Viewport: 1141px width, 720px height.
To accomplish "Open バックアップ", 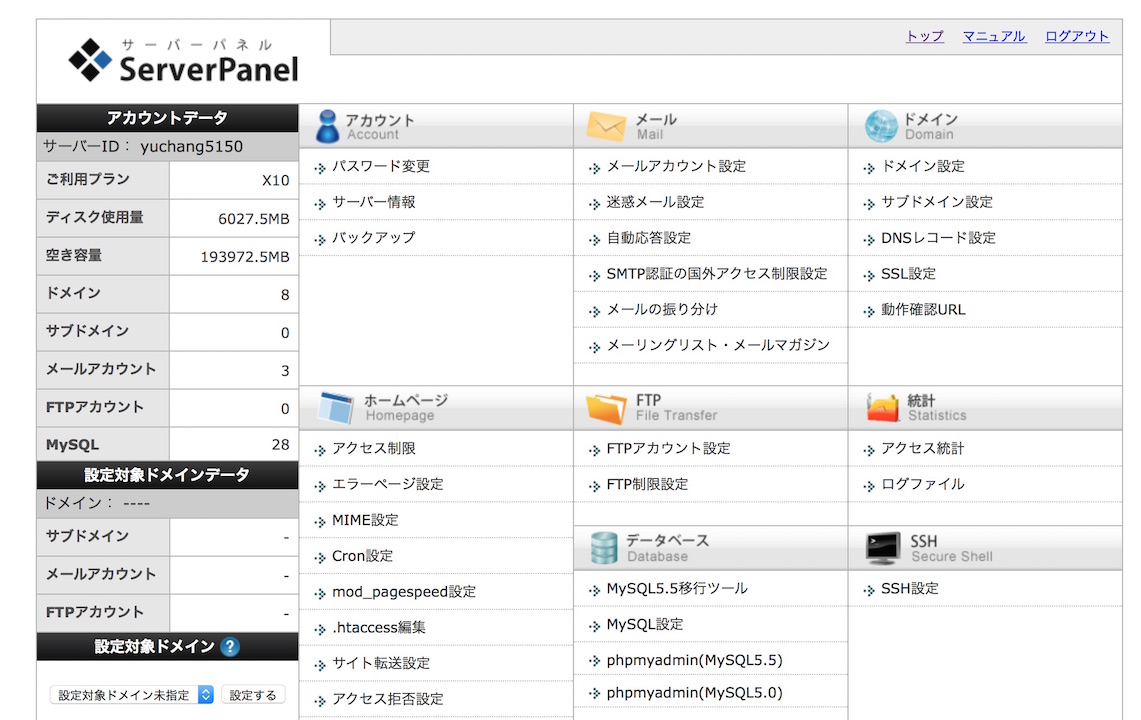I will pyautogui.click(x=373, y=237).
